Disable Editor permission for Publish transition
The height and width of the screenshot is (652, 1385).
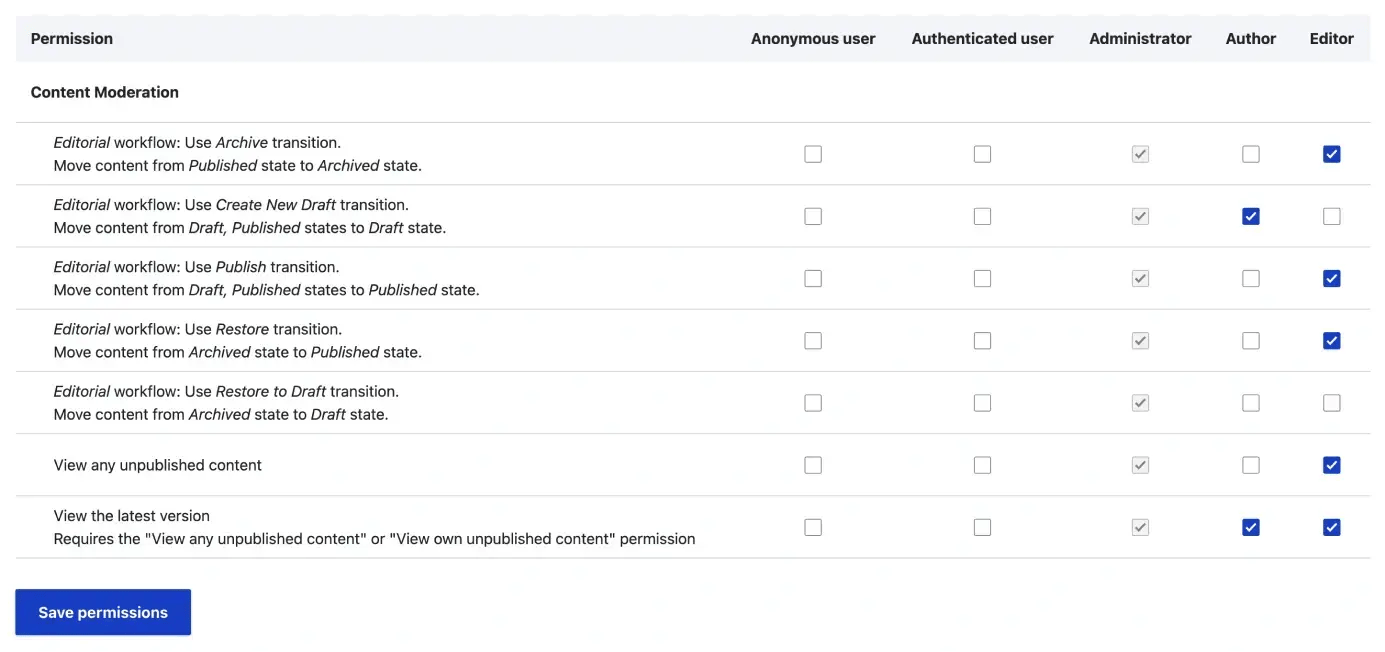(x=1331, y=278)
